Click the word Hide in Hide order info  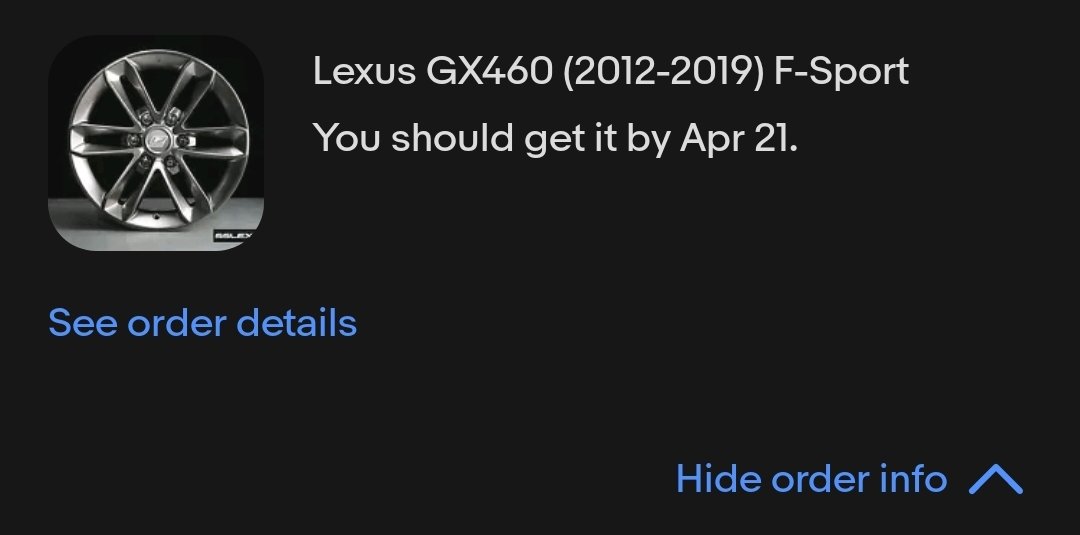tap(718, 479)
